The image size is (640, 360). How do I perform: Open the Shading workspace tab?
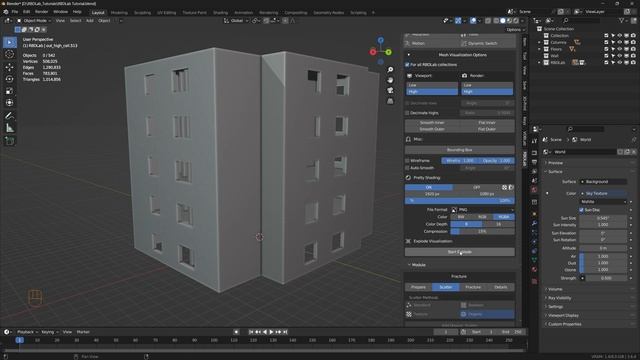tap(220, 13)
